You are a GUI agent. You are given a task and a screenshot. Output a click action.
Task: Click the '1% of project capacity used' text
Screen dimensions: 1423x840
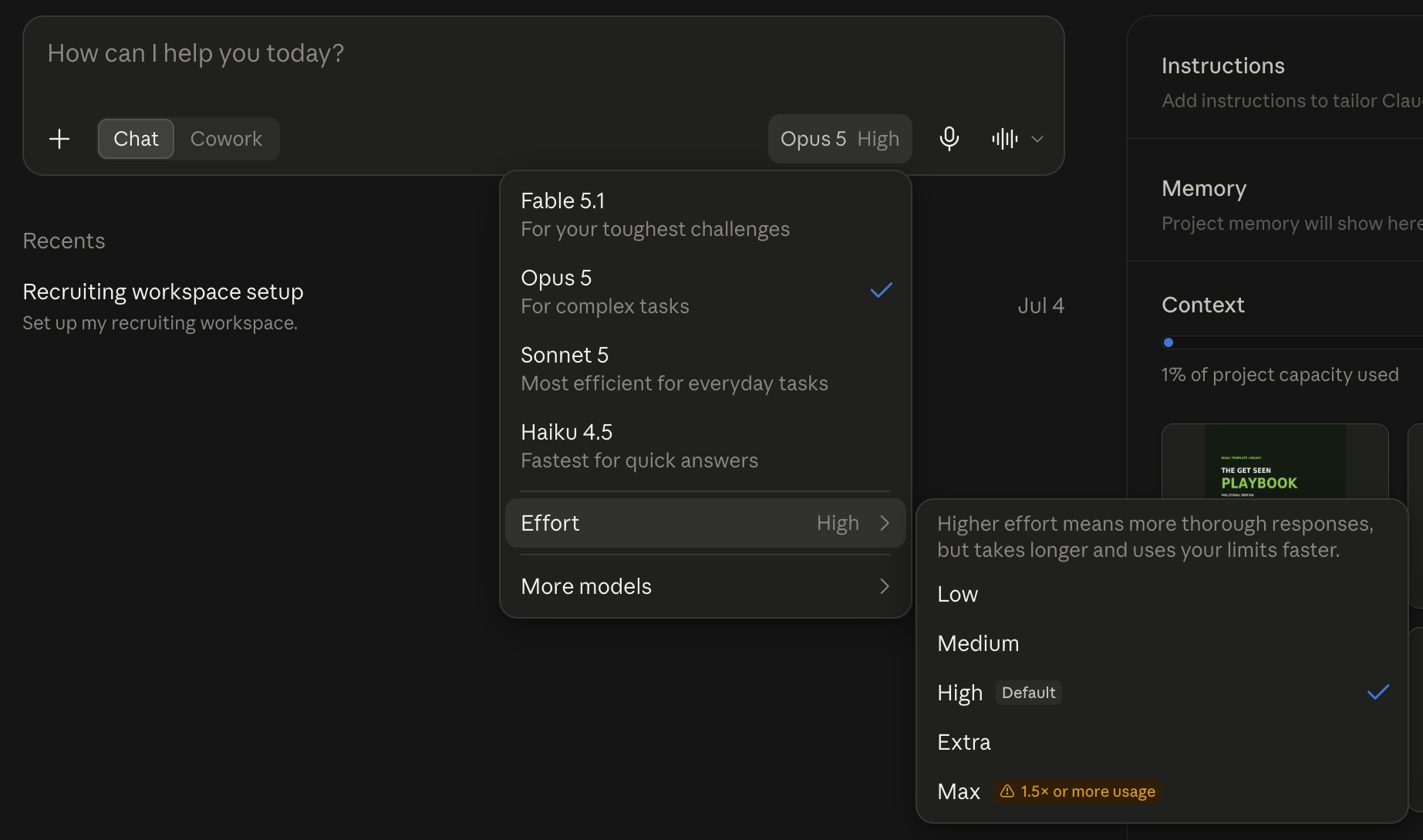(x=1280, y=375)
